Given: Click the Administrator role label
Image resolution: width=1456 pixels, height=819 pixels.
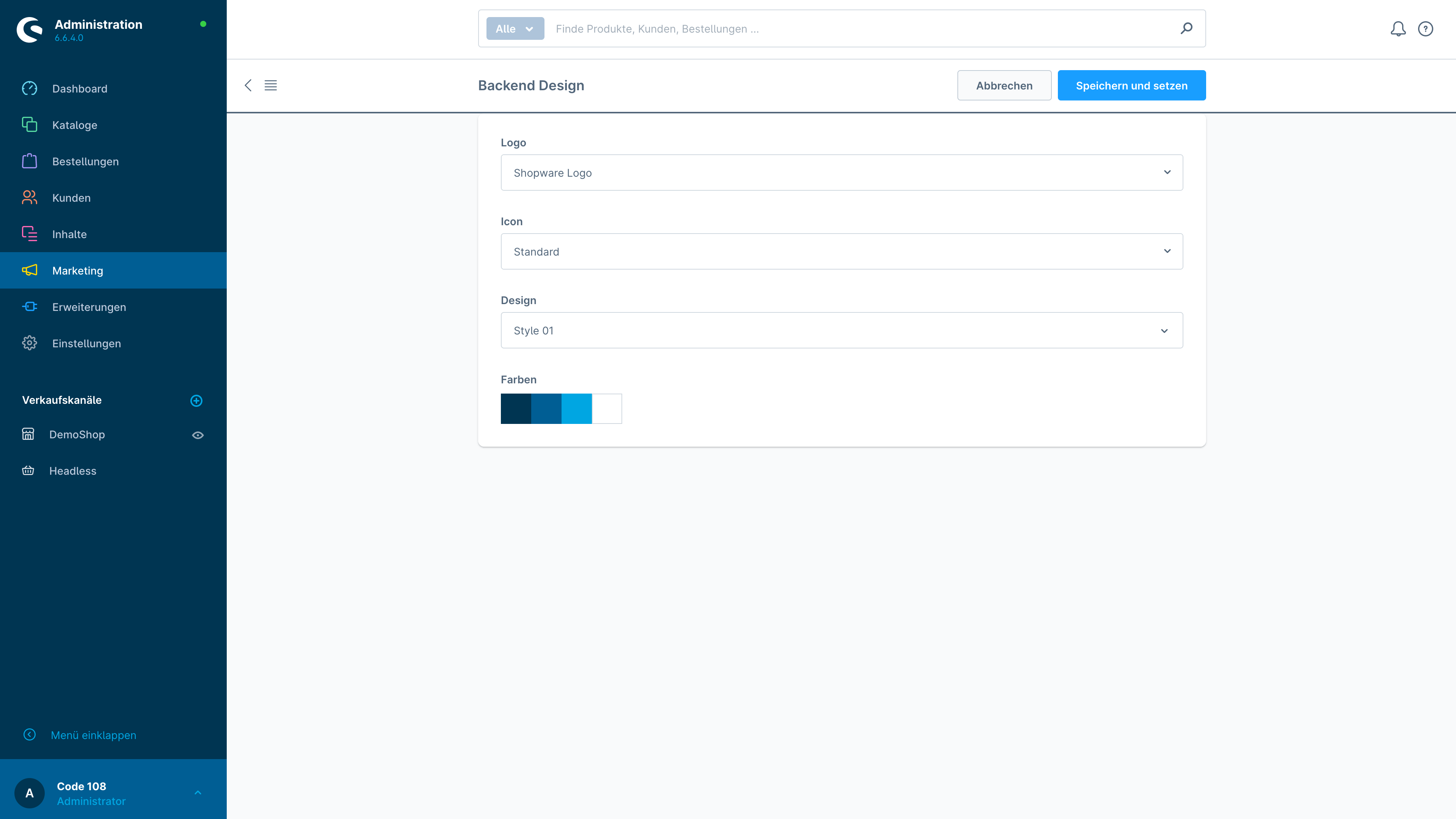Looking at the screenshot, I should 91,801.
